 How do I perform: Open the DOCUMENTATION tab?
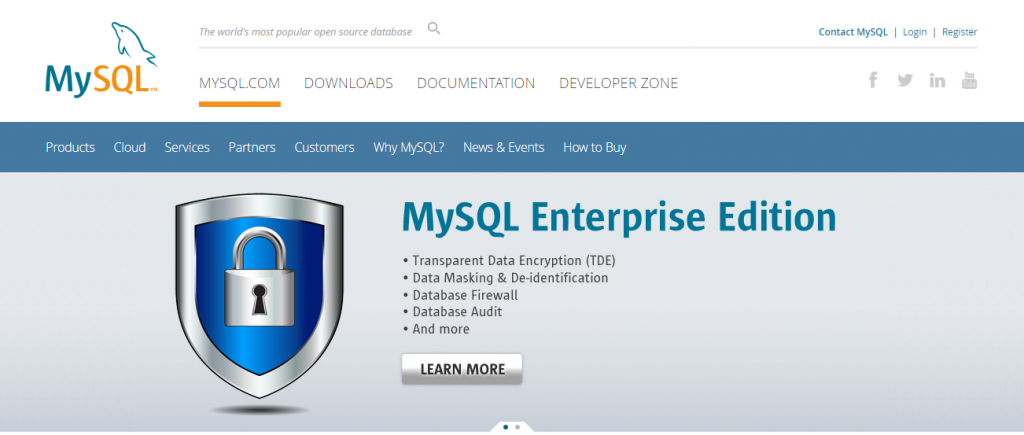click(476, 84)
